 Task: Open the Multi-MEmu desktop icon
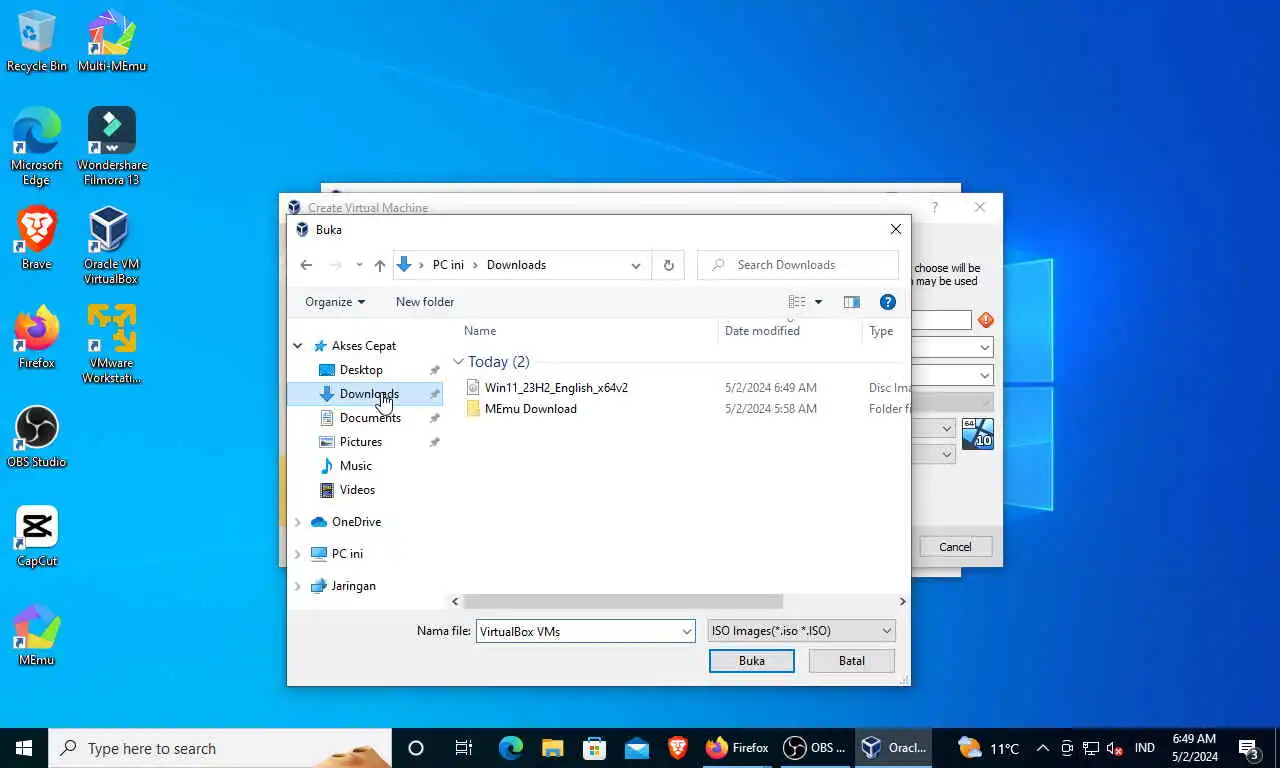(112, 40)
